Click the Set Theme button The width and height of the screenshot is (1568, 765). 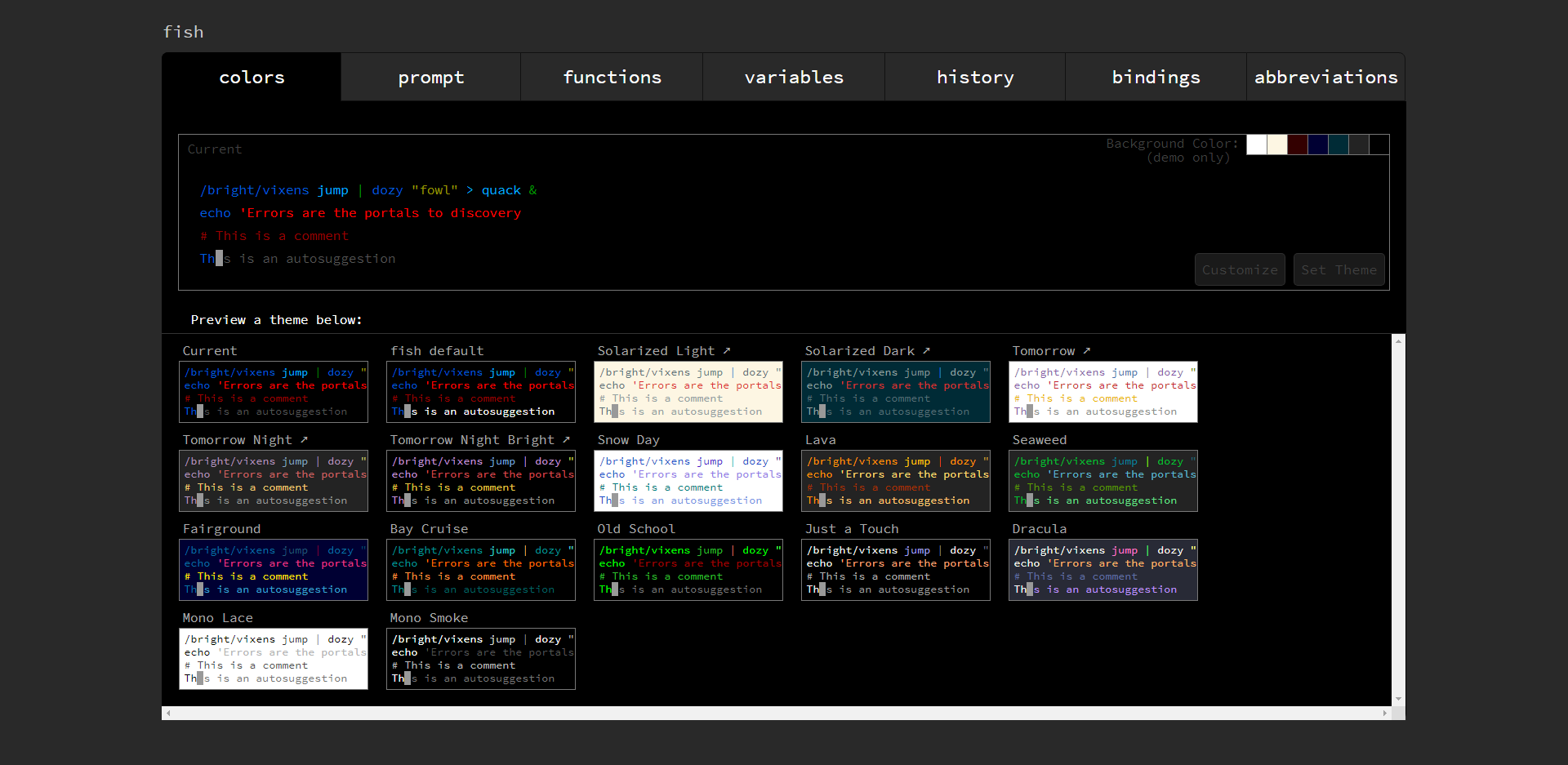[x=1339, y=269]
